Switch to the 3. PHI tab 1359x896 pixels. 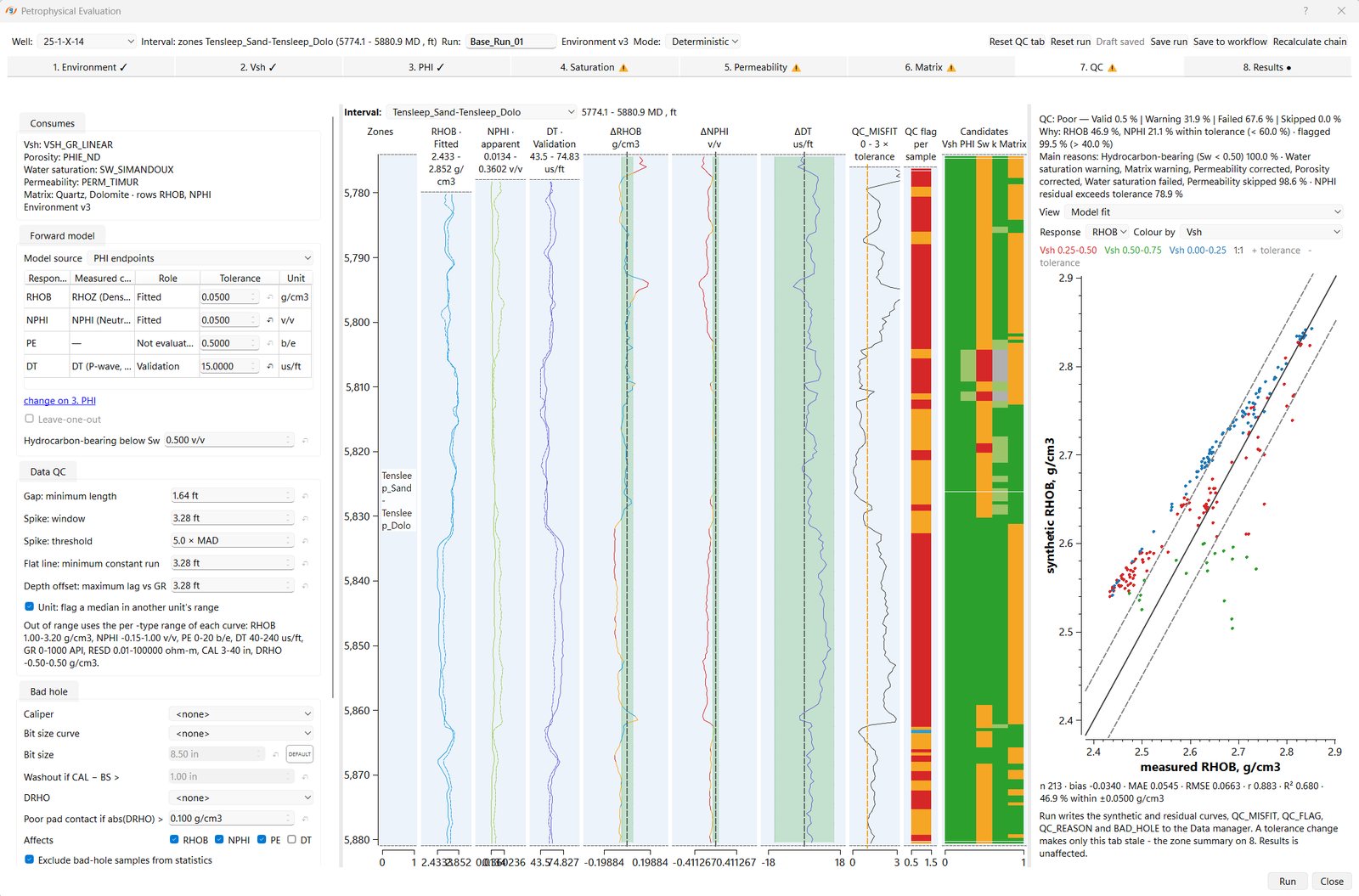(426, 67)
